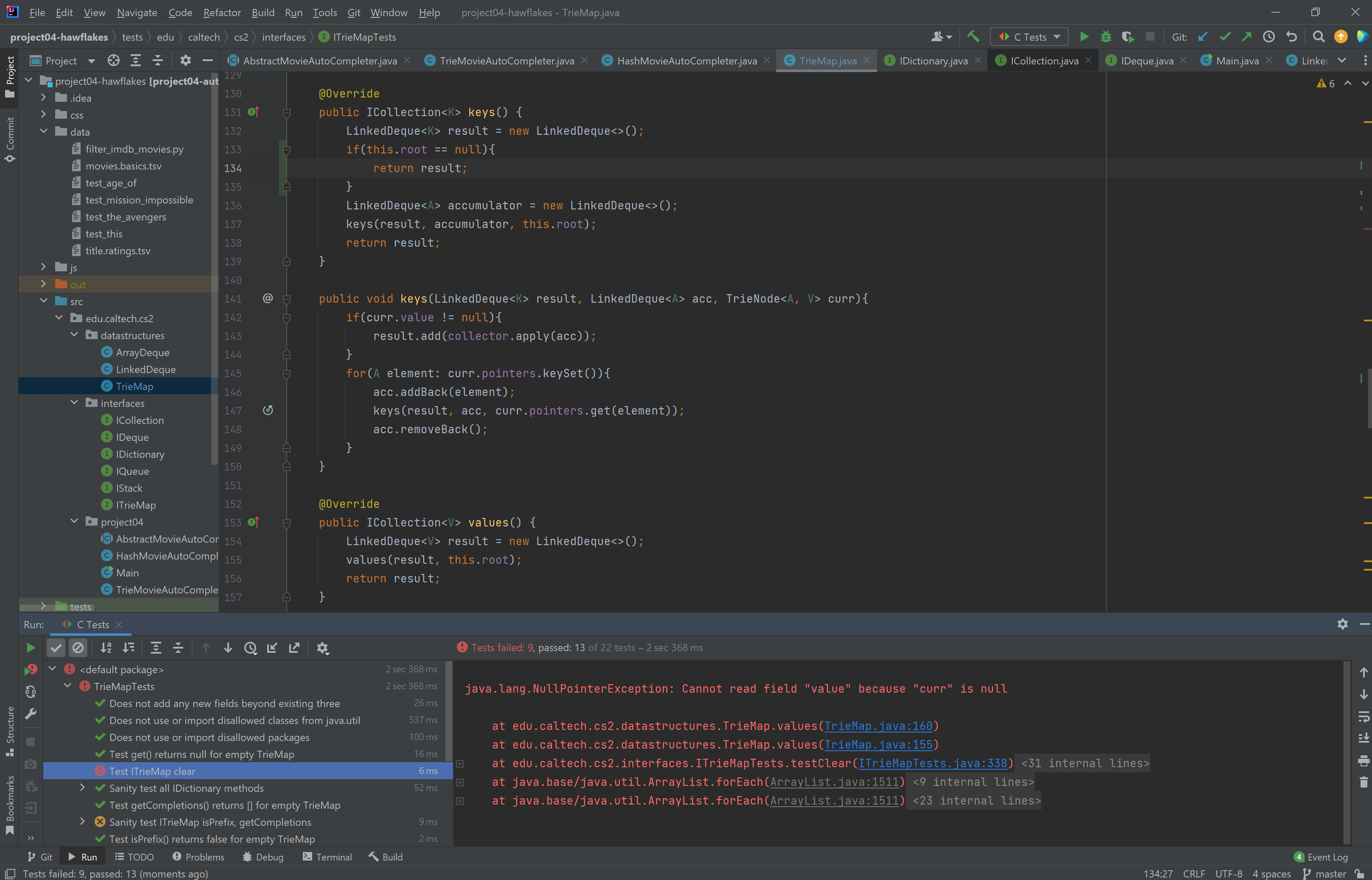1372x880 pixels.
Task: Click the recursive call gutter icon on line 147
Action: 268,410
